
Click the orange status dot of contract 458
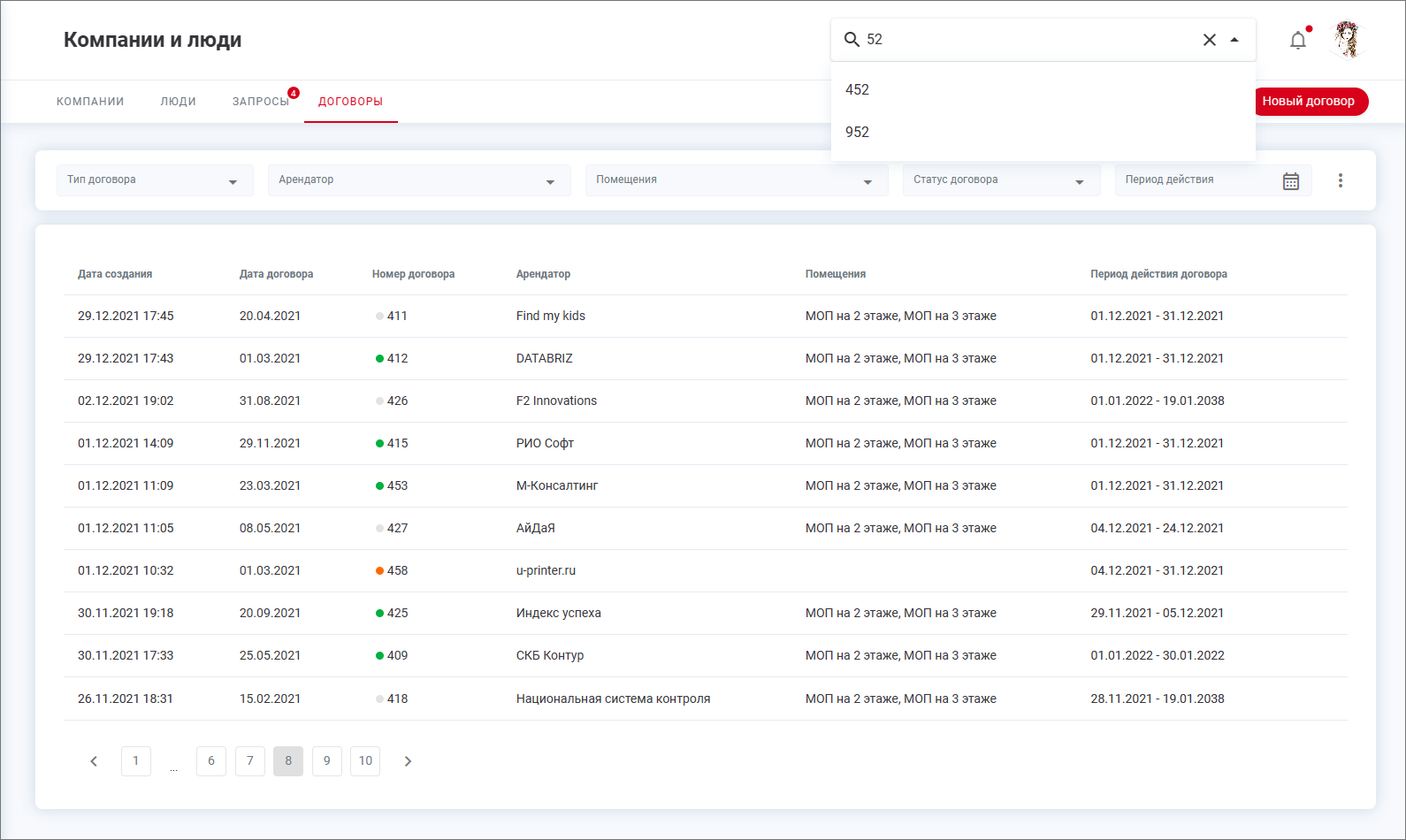pyautogui.click(x=379, y=571)
